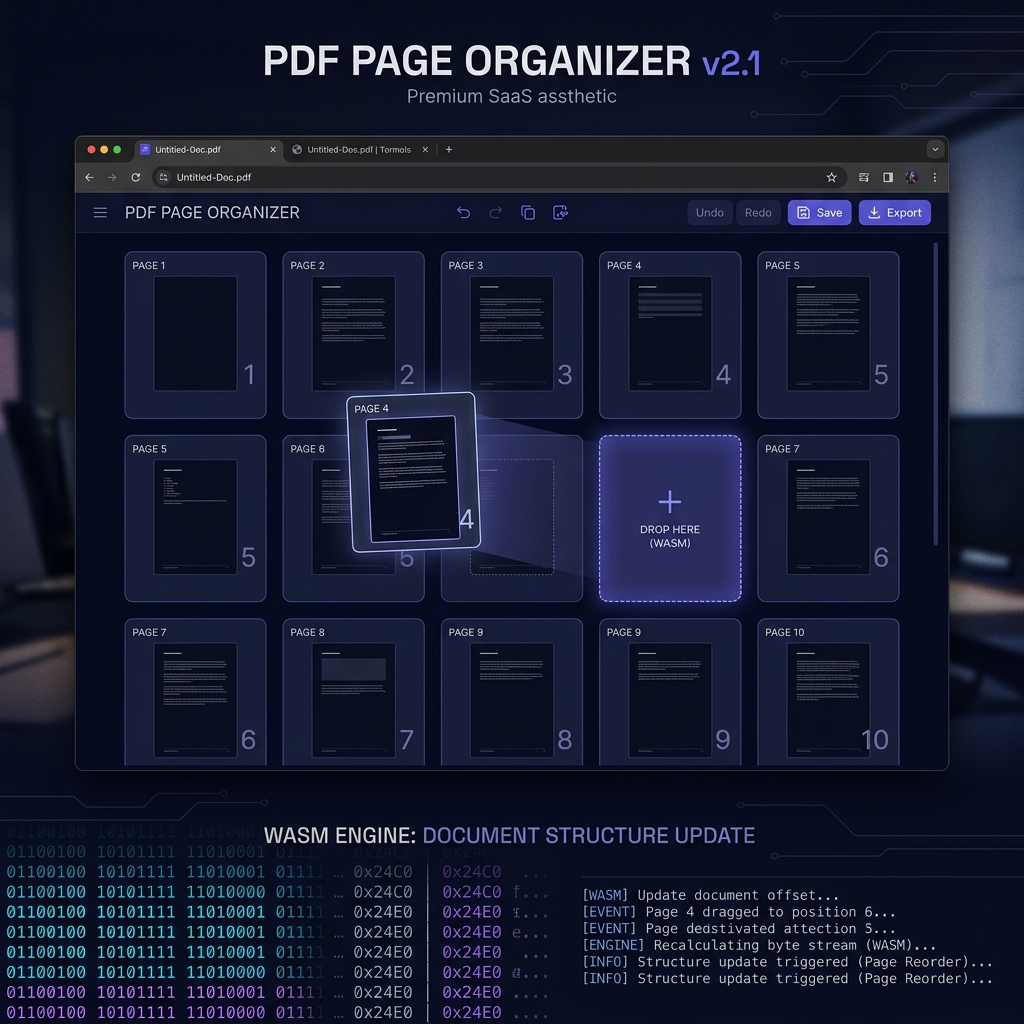Click the share-document icon right of the copy icon
The width and height of the screenshot is (1024, 1024).
coord(560,213)
